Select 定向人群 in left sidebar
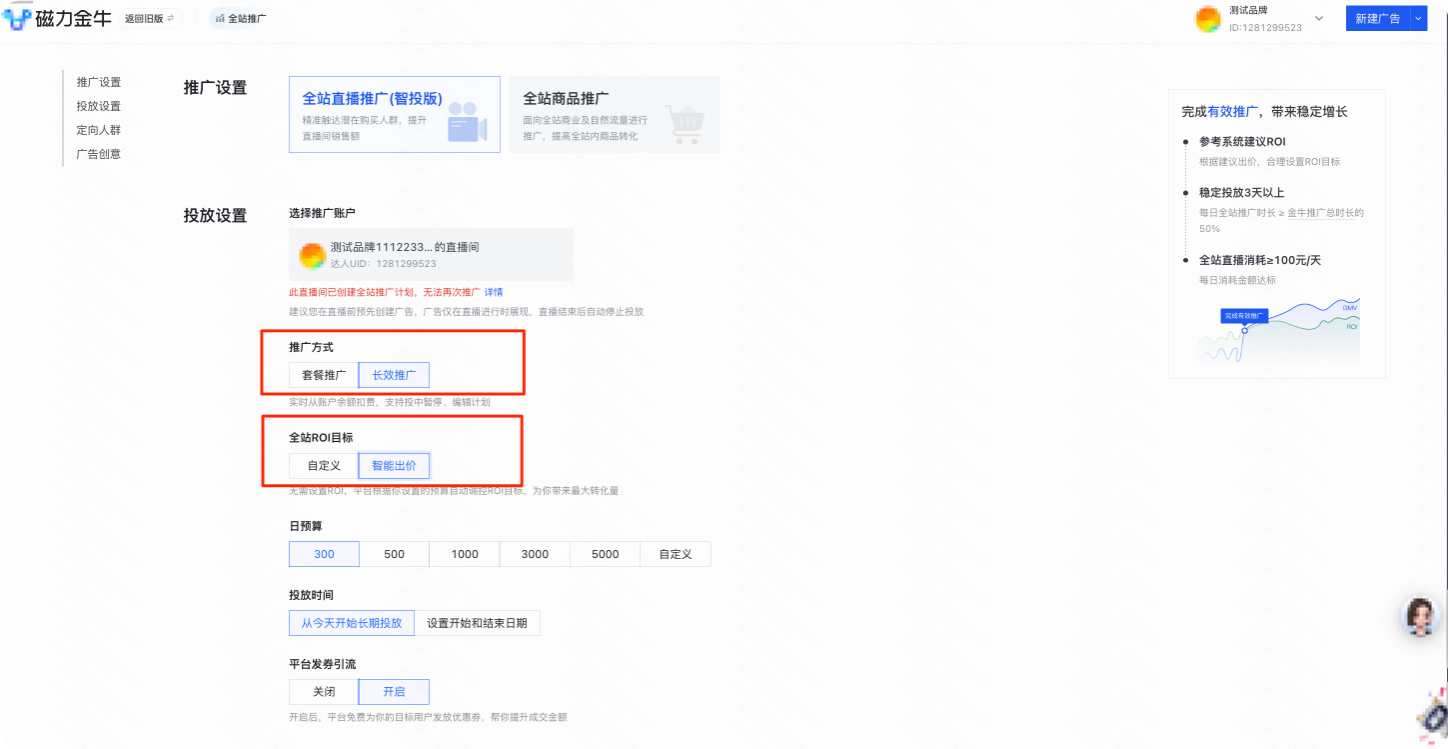Image resolution: width=1448 pixels, height=749 pixels. (97, 129)
